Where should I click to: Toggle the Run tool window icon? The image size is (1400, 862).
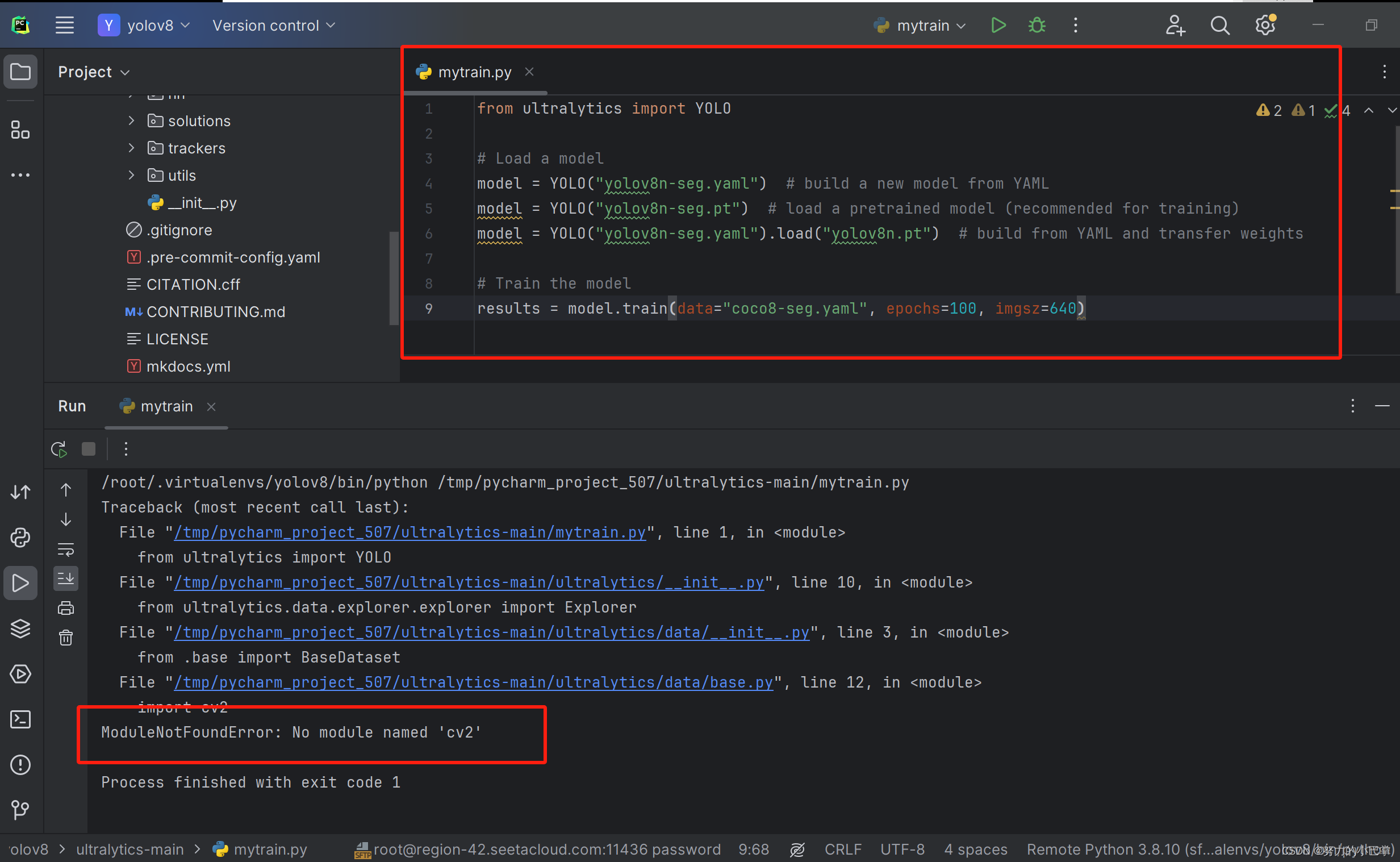click(20, 583)
